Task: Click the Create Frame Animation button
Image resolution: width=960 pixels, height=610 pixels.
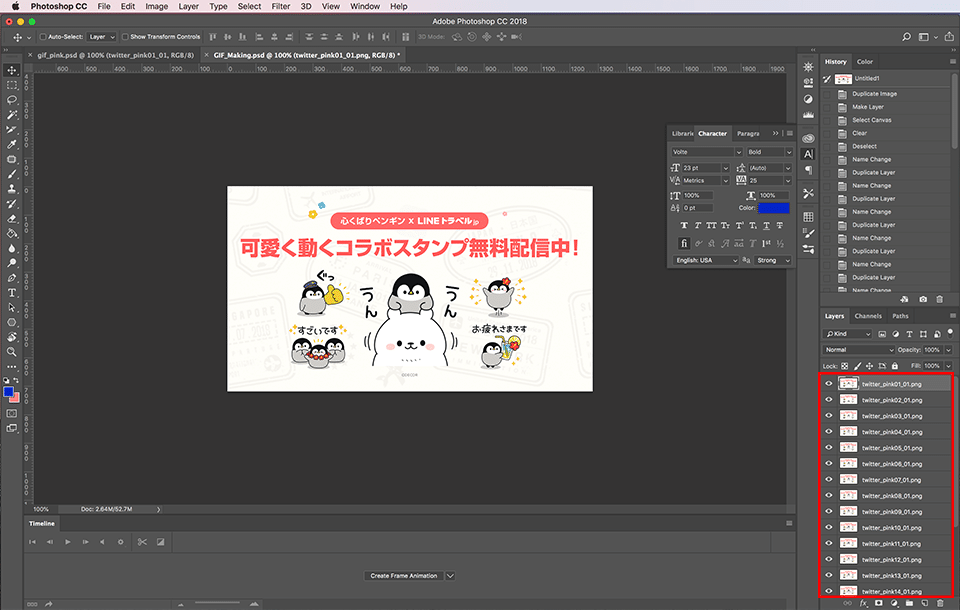Action: (x=403, y=576)
